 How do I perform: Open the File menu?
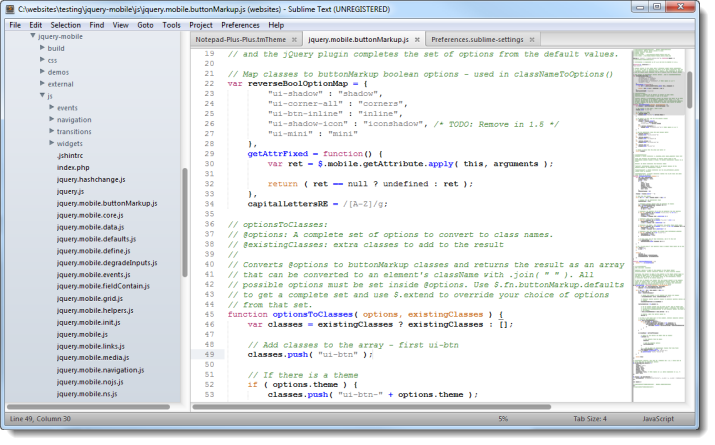(15, 25)
